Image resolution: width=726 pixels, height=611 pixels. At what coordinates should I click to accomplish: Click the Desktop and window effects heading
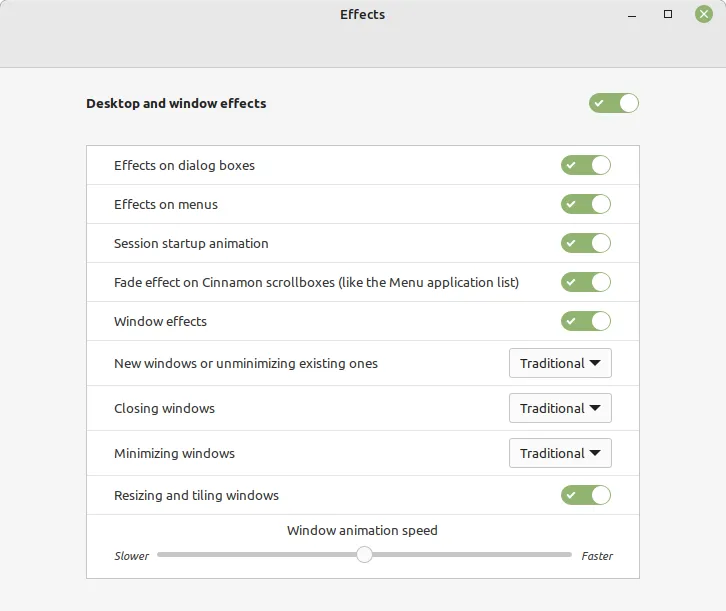(176, 103)
